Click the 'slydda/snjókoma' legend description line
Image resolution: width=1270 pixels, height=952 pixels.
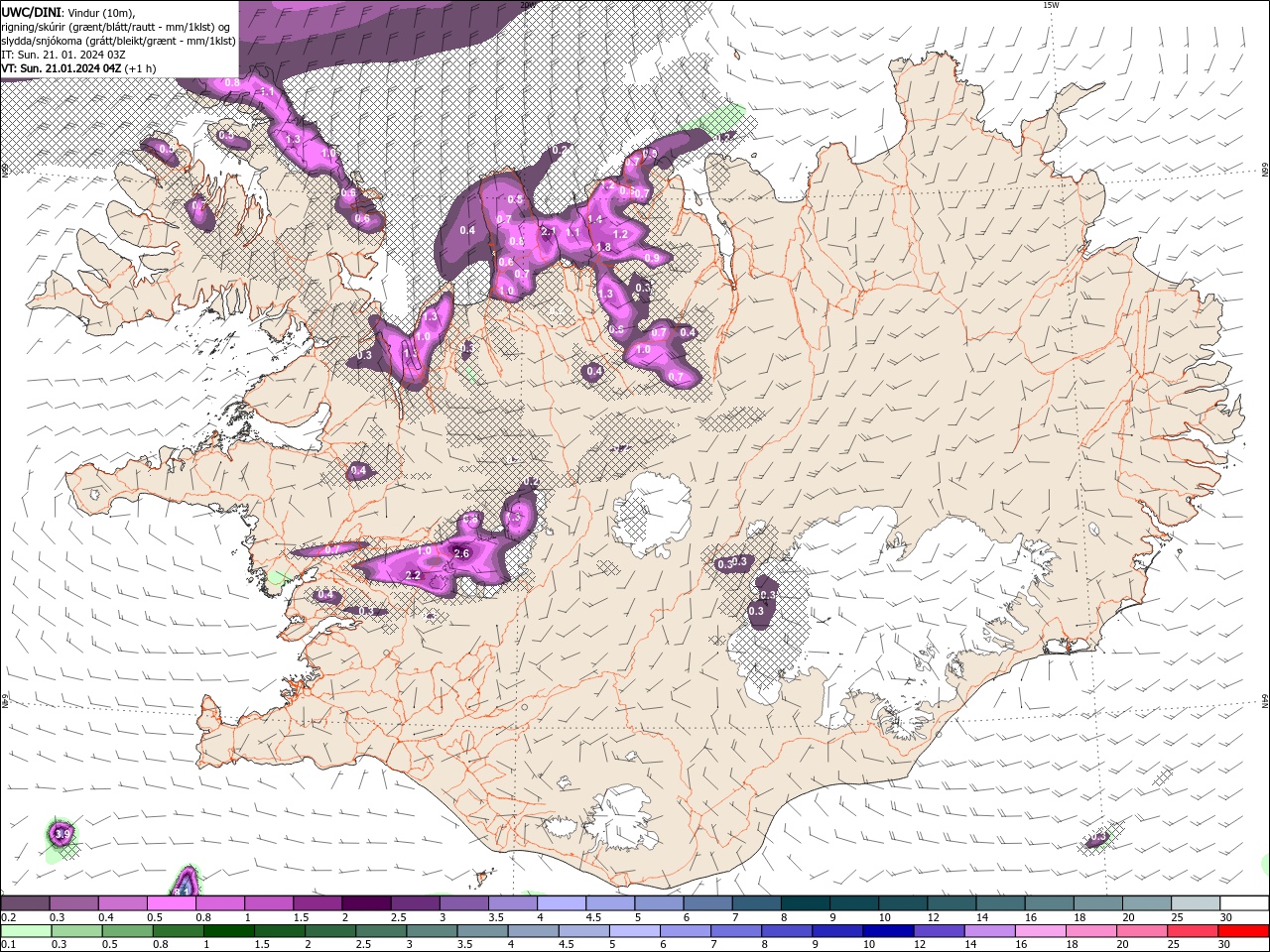point(118,41)
